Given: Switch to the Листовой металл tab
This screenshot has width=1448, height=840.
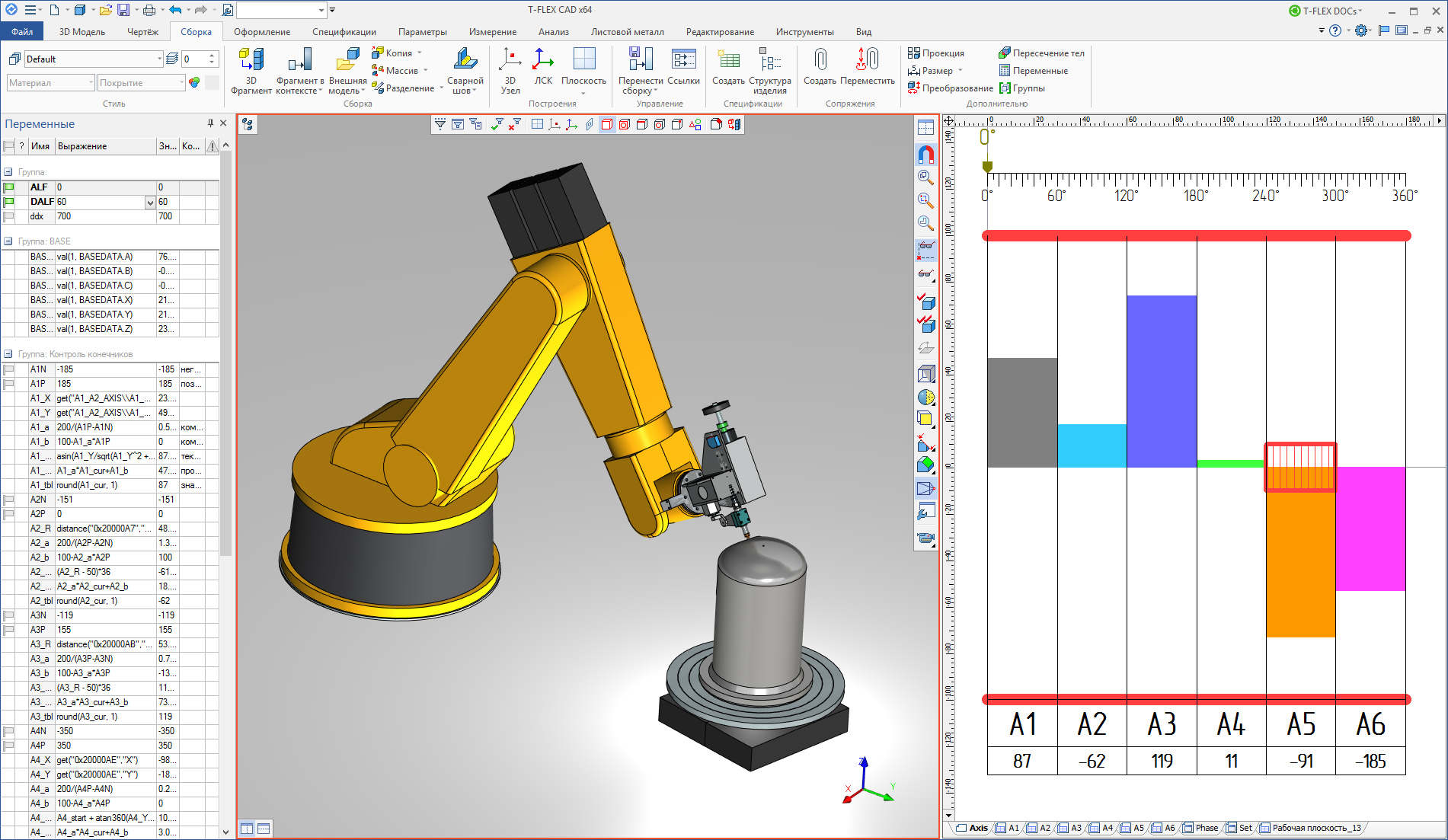Looking at the screenshot, I should coord(628,31).
